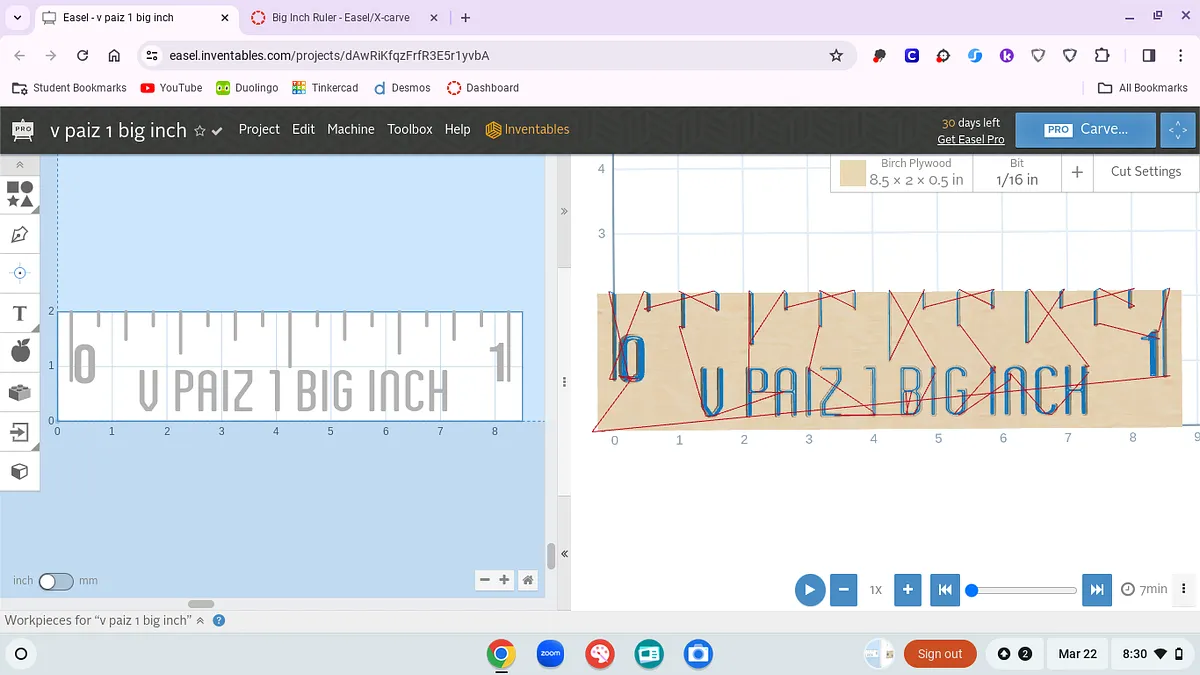The width and height of the screenshot is (1200, 675).
Task: Select the Pen drawing tool
Action: pos(20,234)
